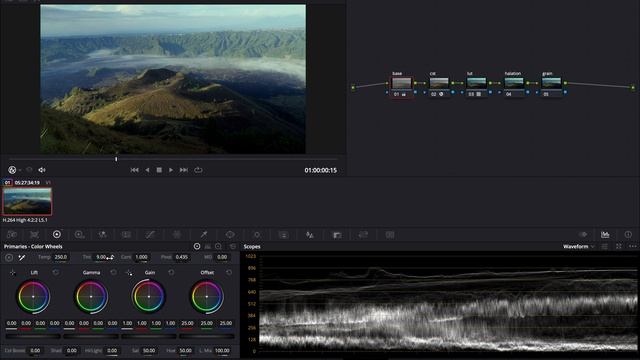
Task: Open the viewer overlay dropdown arrow
Action: point(20,170)
